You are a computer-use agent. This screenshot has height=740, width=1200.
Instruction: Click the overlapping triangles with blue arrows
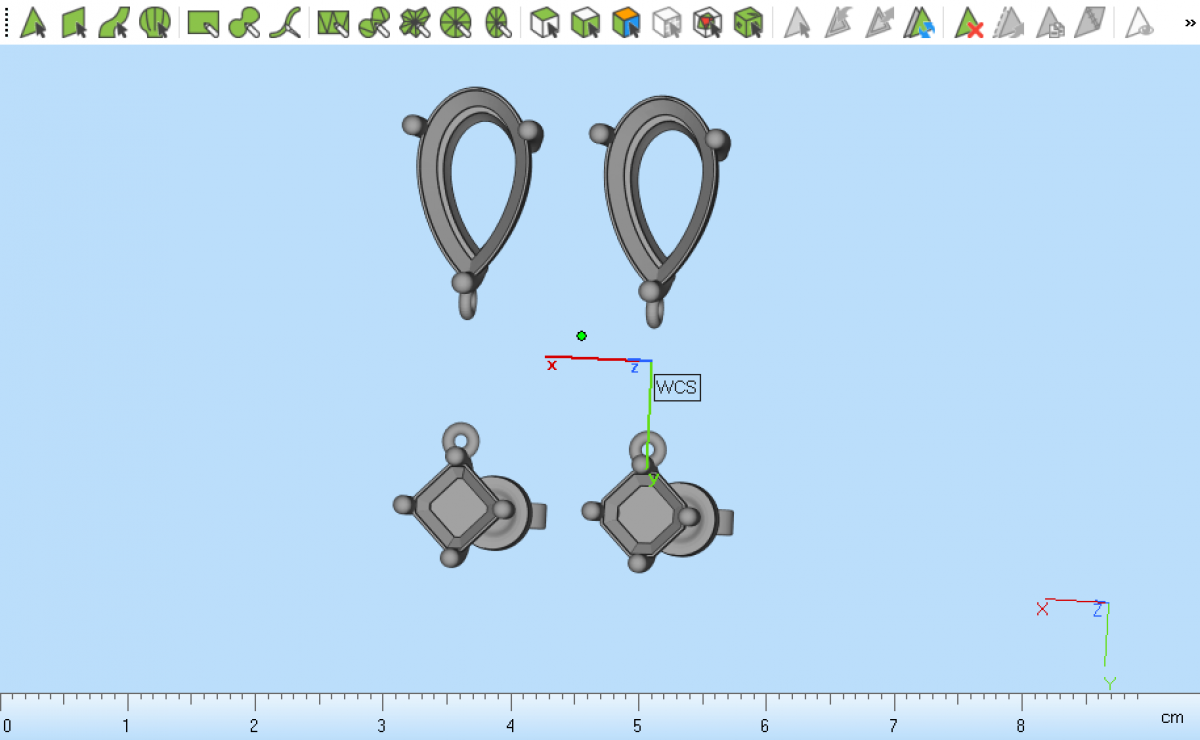click(919, 22)
